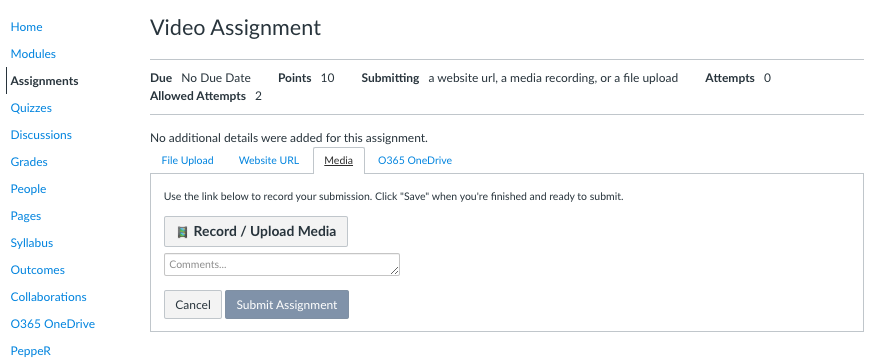Open Quizzes from the sidebar
The image size is (873, 363).
click(31, 108)
